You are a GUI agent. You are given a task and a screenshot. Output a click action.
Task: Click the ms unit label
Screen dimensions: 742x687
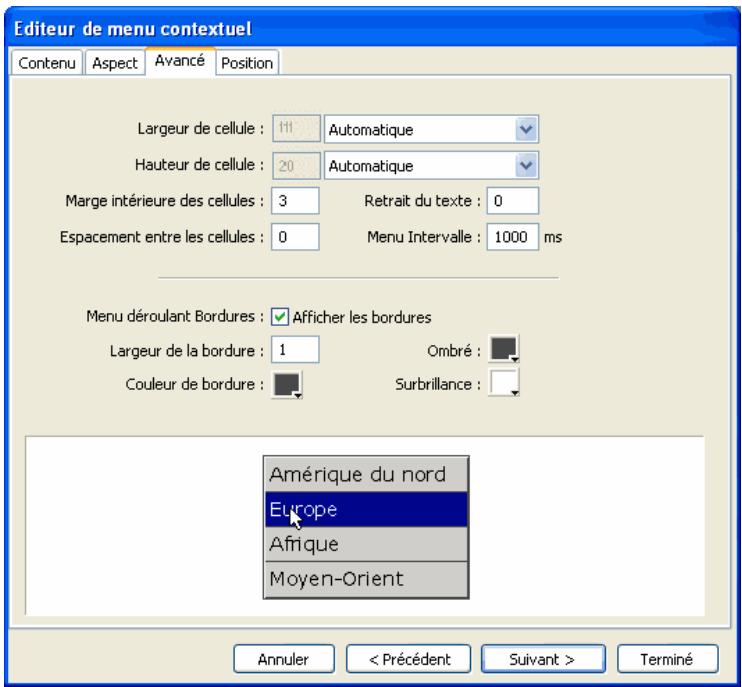pyautogui.click(x=553, y=237)
